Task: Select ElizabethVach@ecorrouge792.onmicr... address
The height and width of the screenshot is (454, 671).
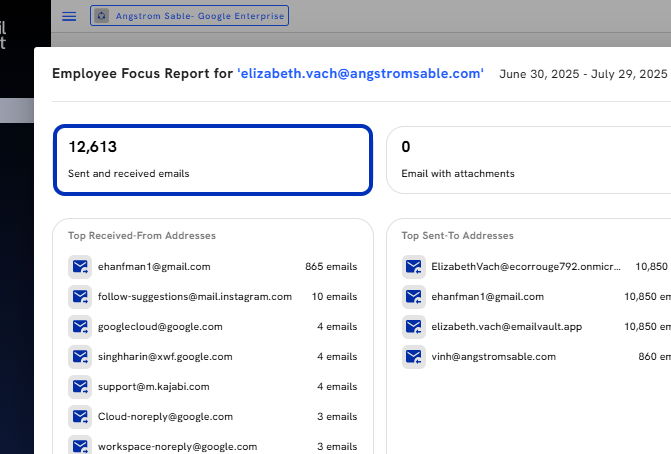Action: (x=526, y=267)
